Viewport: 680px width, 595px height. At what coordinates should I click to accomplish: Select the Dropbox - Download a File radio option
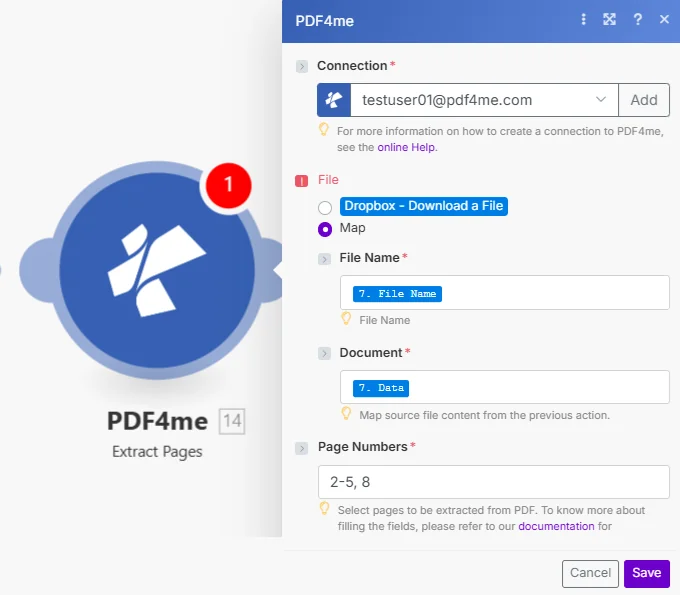tap(325, 207)
